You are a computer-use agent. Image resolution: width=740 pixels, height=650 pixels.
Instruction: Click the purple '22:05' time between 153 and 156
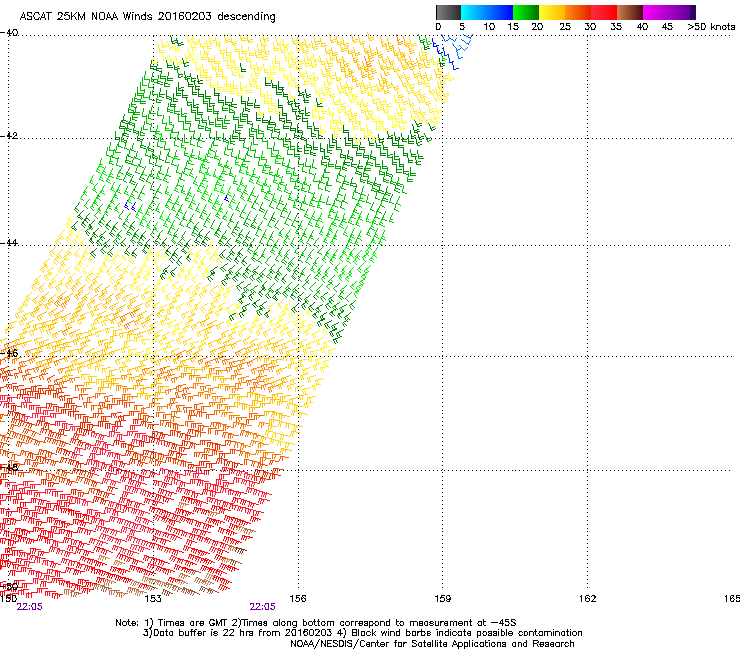pyautogui.click(x=262, y=607)
